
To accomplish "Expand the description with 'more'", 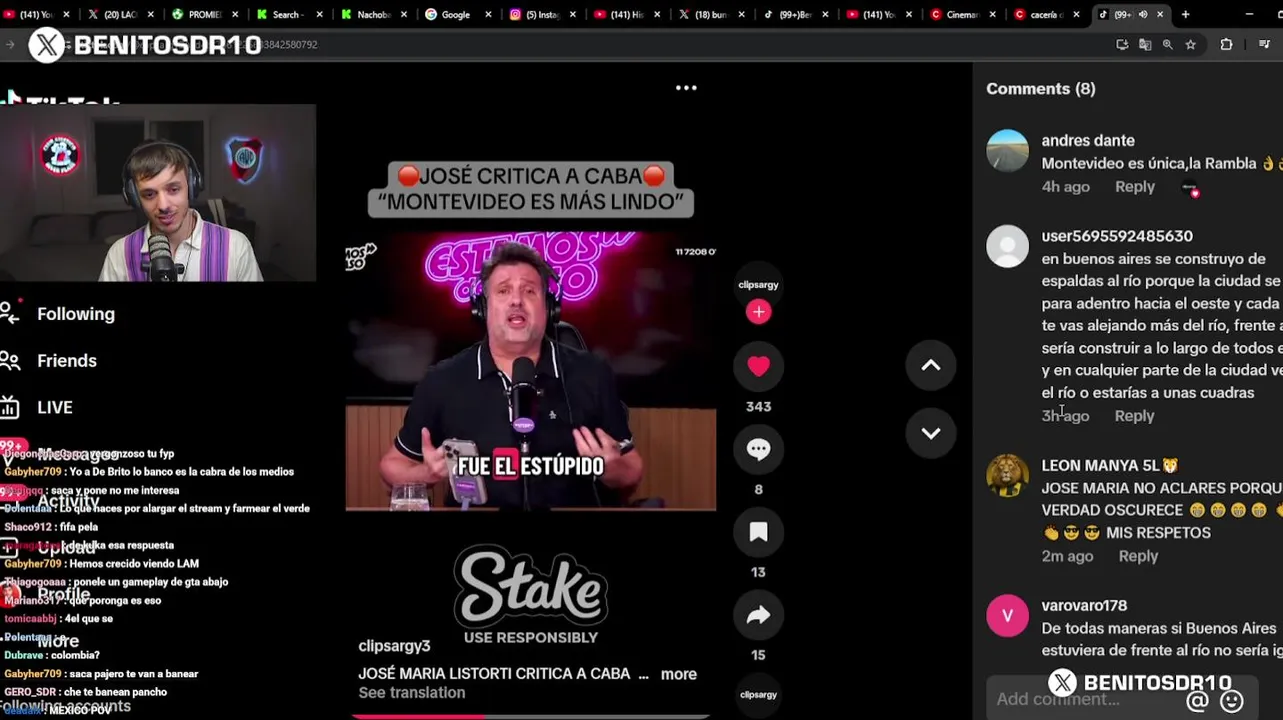I will (678, 674).
